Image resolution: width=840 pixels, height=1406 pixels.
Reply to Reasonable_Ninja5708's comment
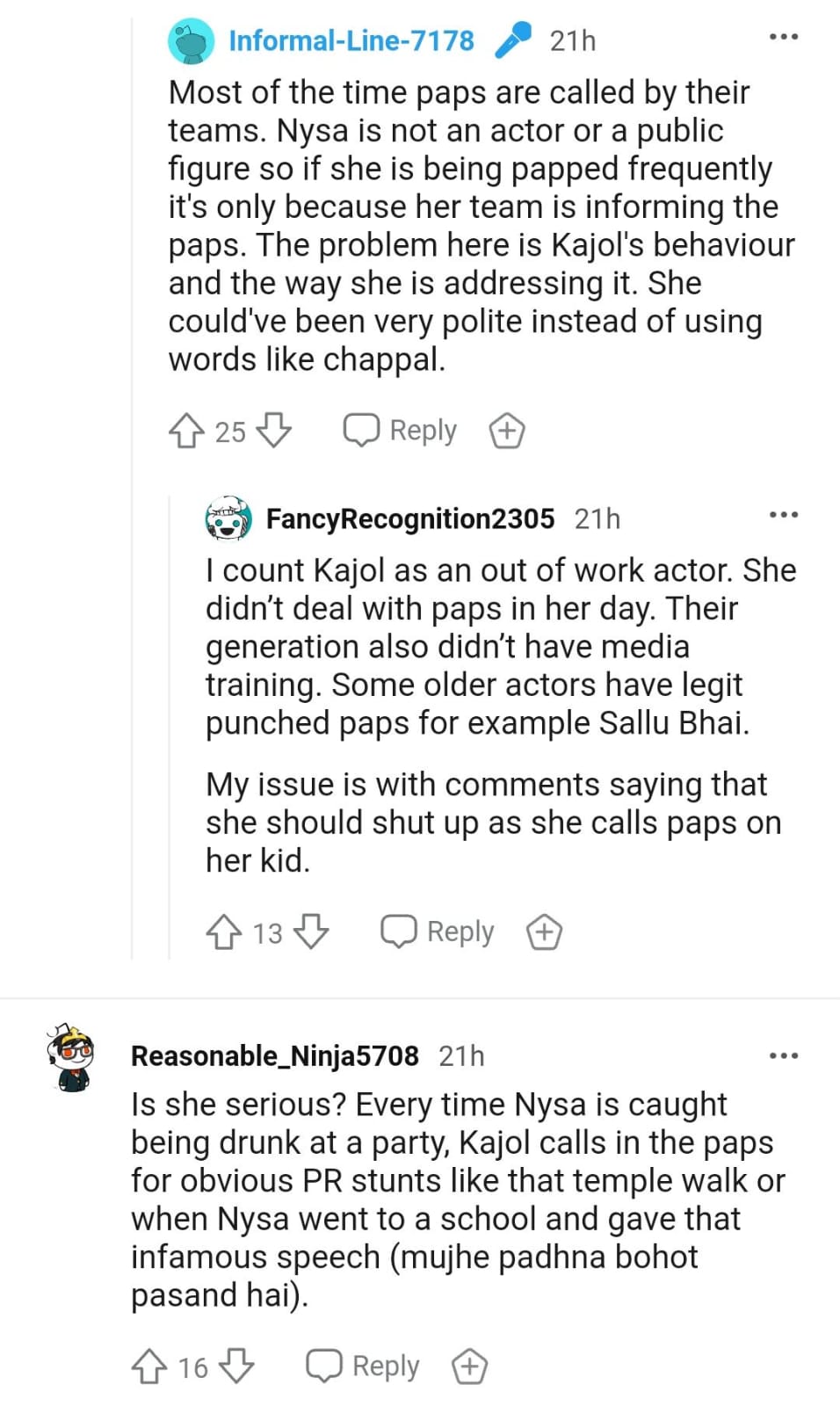click(363, 1366)
